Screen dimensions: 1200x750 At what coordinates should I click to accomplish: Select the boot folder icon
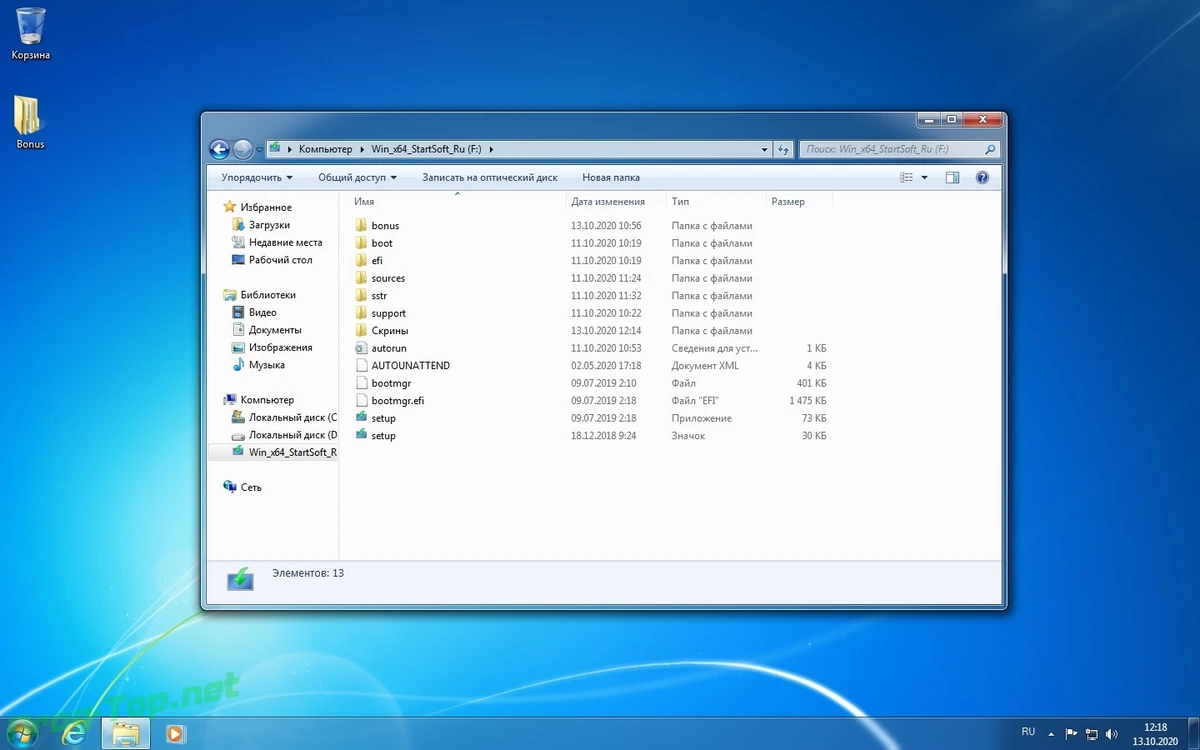click(x=362, y=243)
